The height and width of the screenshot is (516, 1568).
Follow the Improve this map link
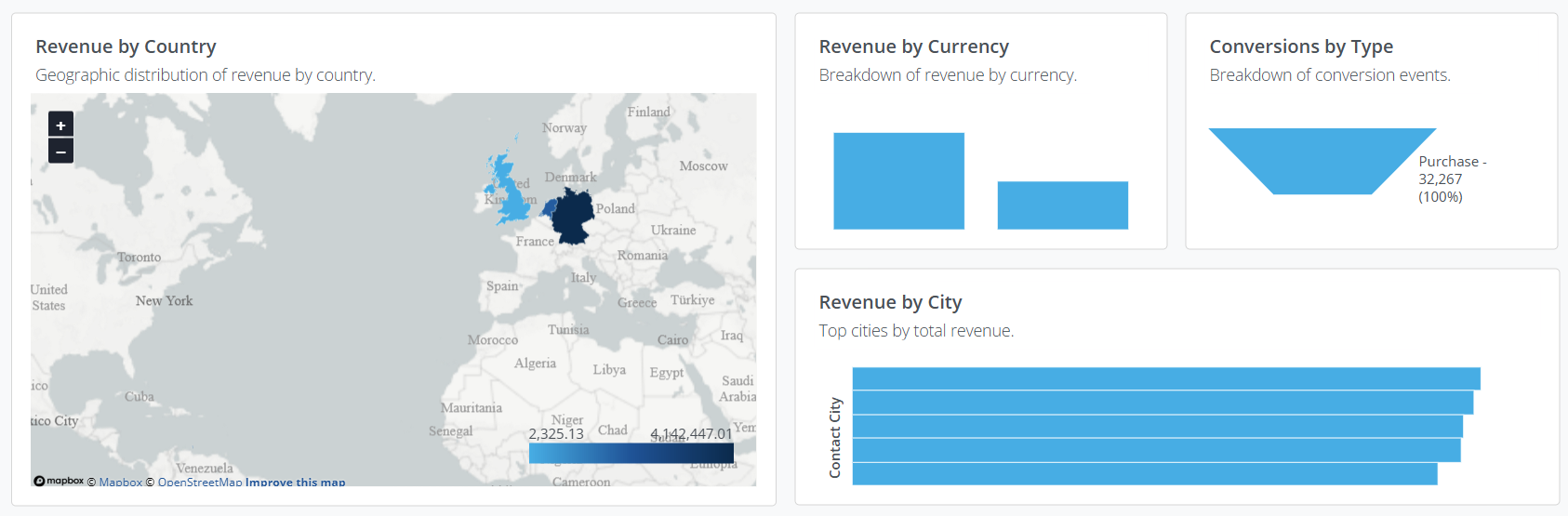(295, 482)
